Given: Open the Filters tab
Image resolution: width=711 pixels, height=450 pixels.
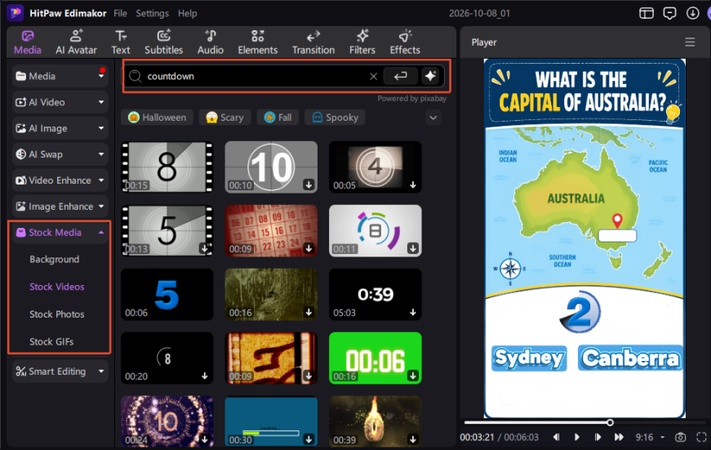Looking at the screenshot, I should [362, 42].
